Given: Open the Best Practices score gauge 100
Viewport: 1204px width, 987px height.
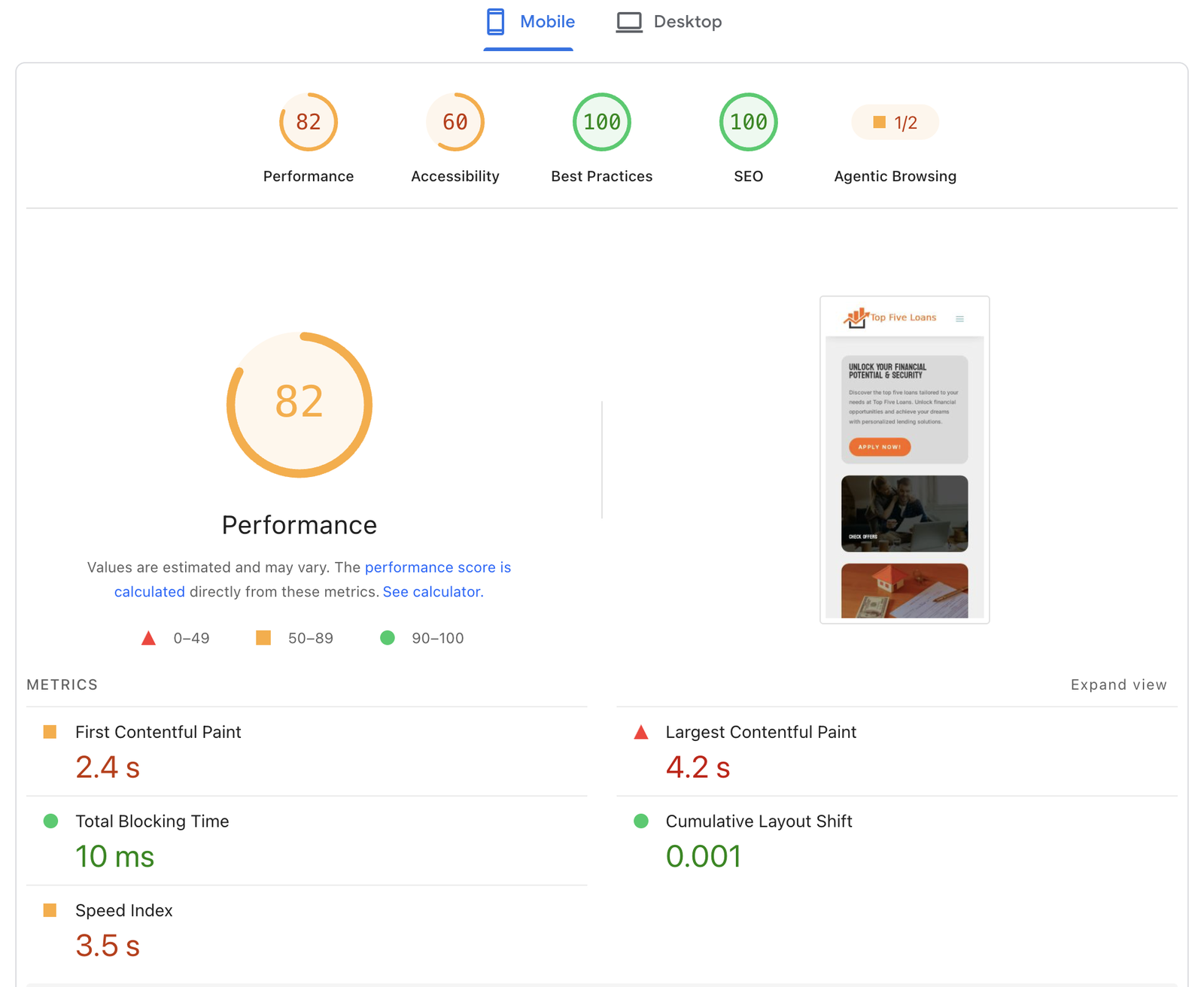Looking at the screenshot, I should (x=602, y=122).
